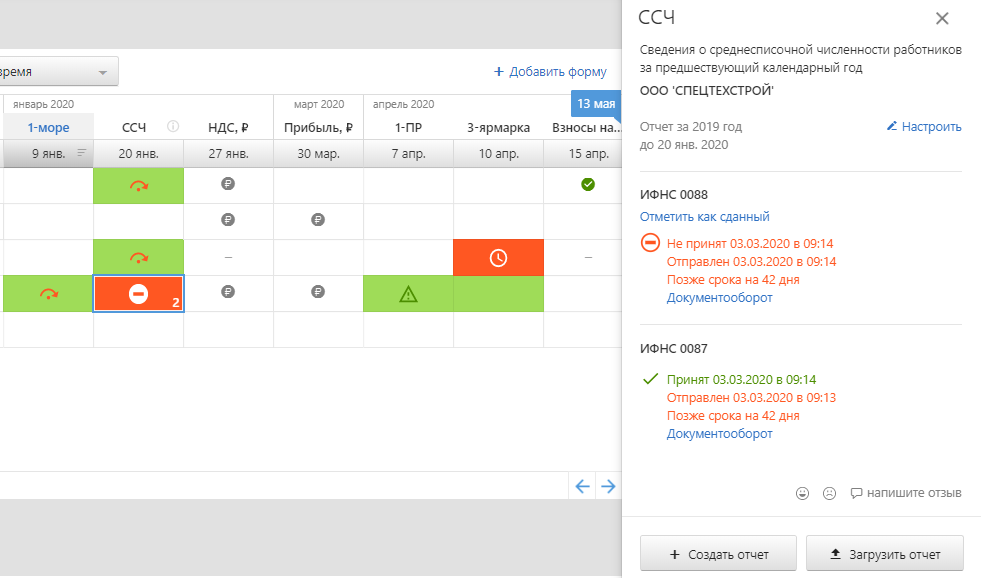981x578 pixels.
Task: Click the 13 мая date marker
Action: coord(596,104)
